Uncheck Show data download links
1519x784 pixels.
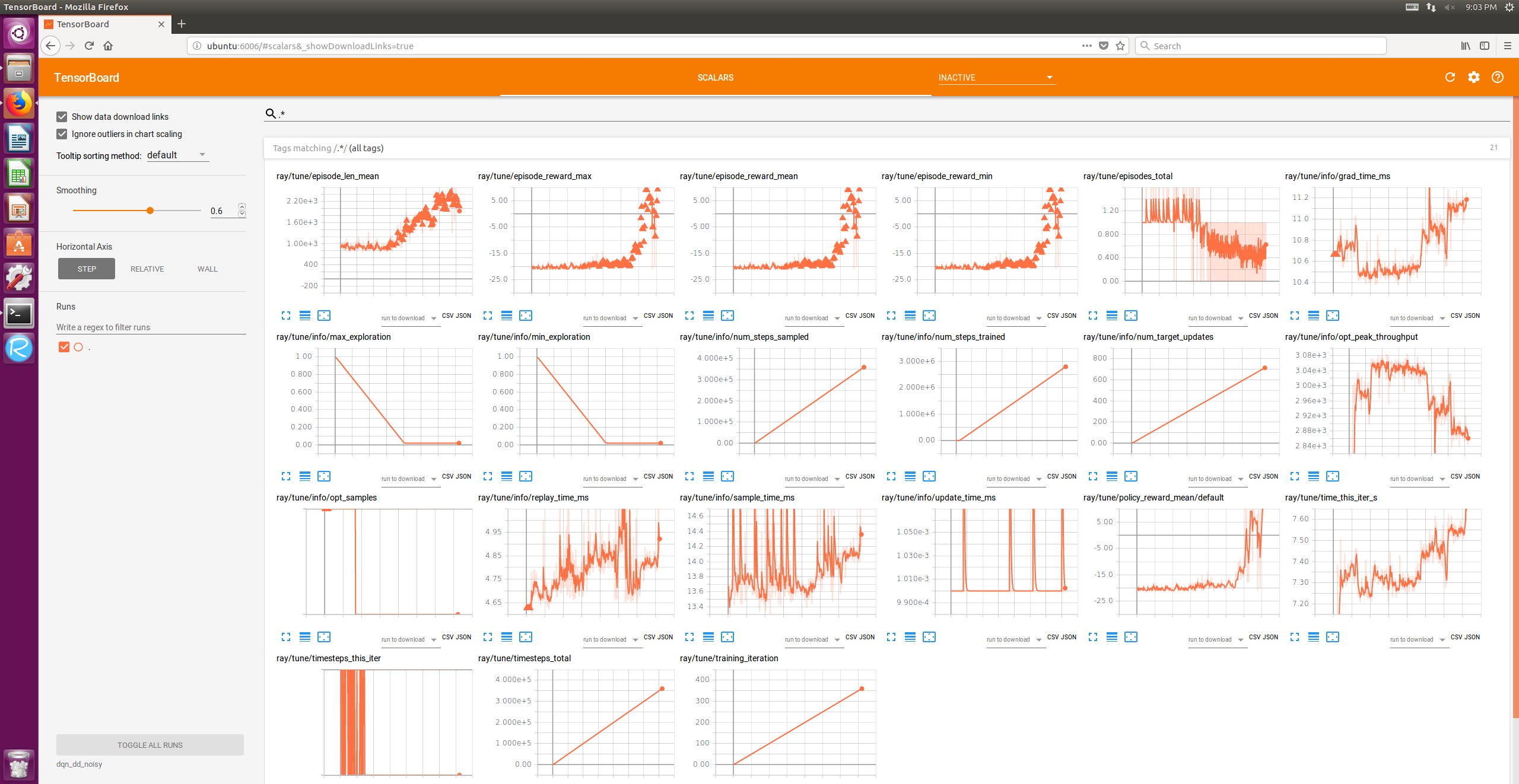click(x=62, y=116)
